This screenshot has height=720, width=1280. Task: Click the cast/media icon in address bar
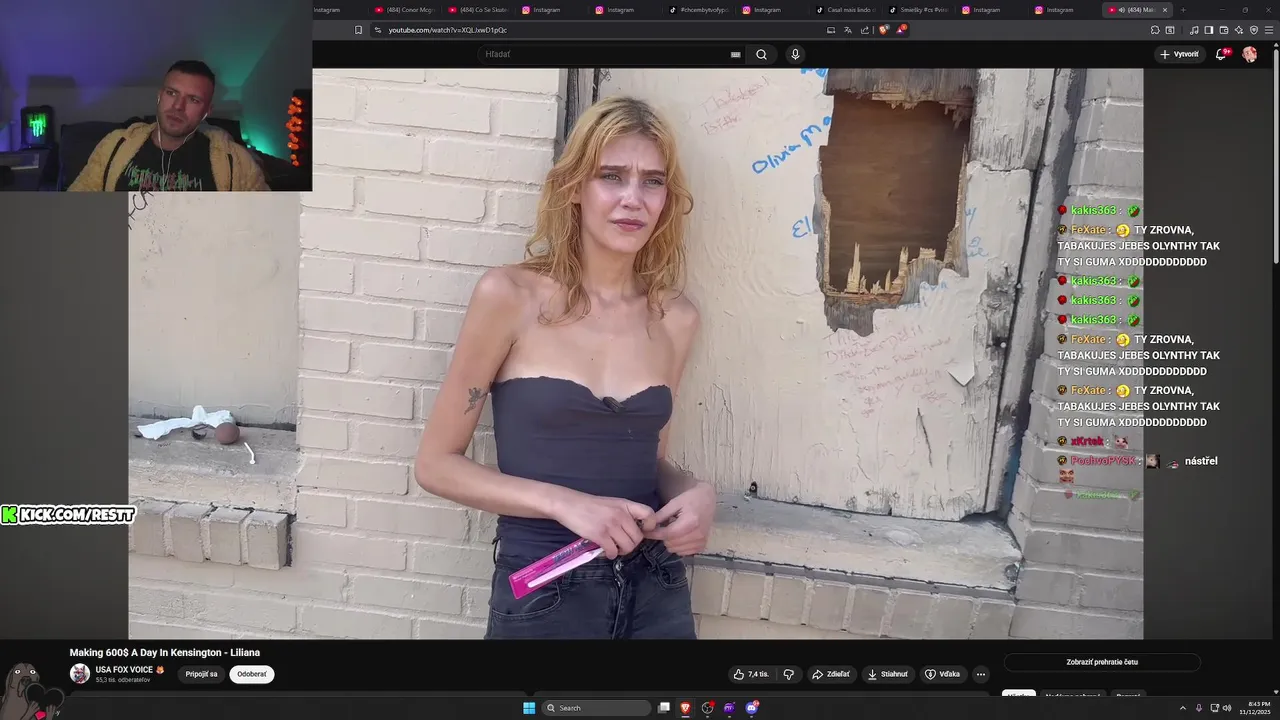831,30
